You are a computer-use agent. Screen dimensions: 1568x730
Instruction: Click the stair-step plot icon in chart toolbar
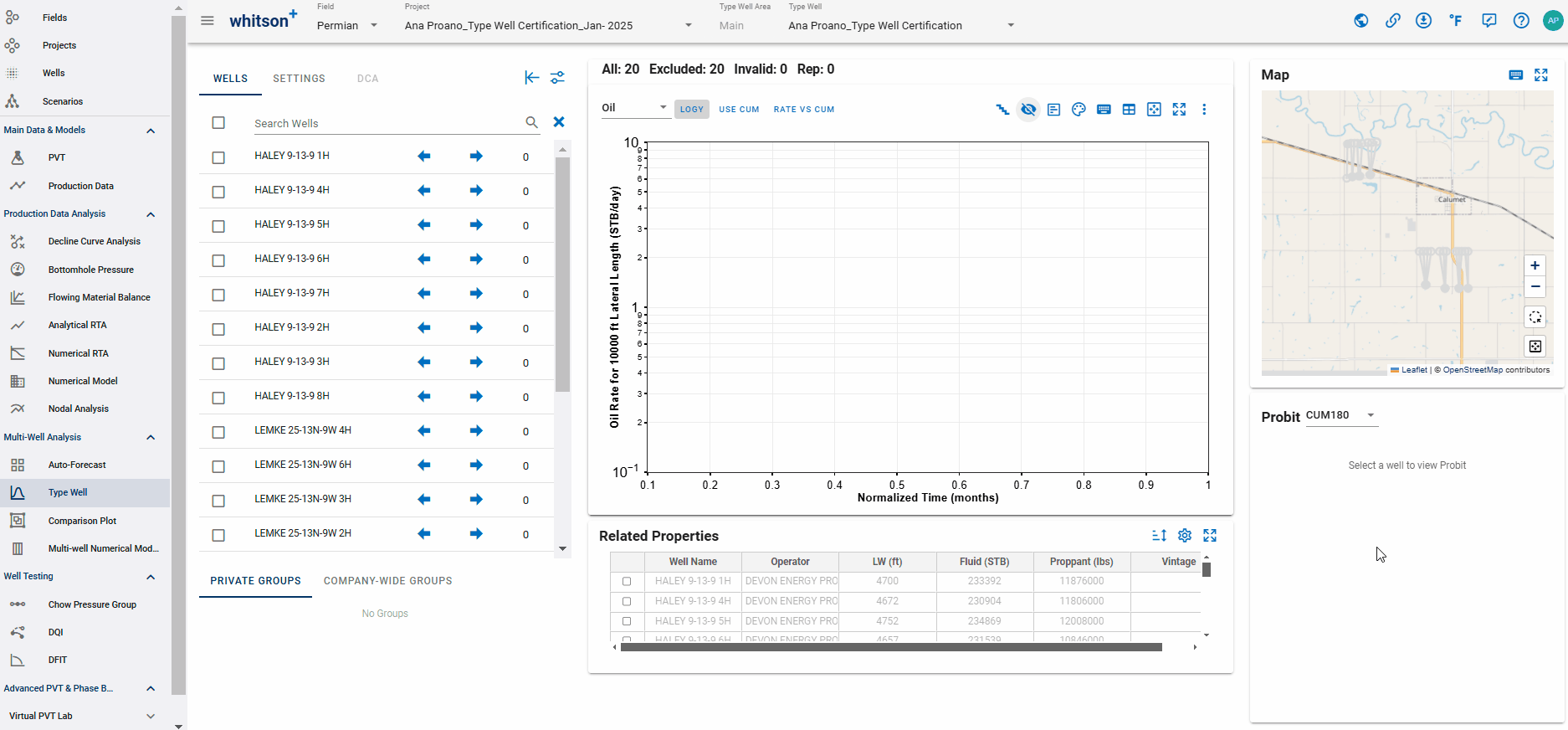pyautogui.click(x=1002, y=109)
